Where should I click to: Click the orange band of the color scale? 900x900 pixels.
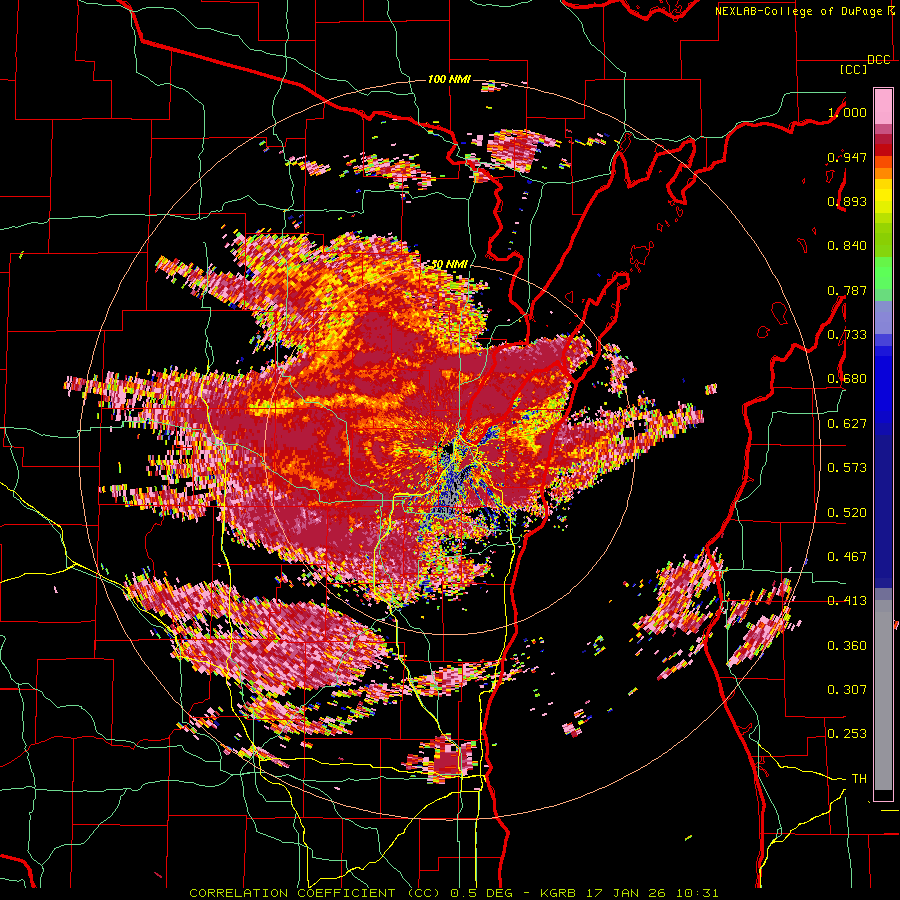883,167
